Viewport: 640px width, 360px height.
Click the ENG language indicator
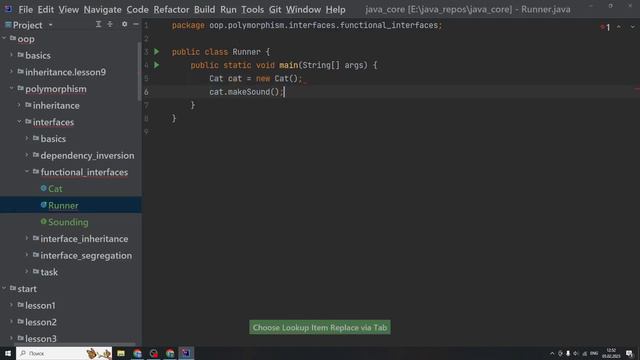point(594,353)
